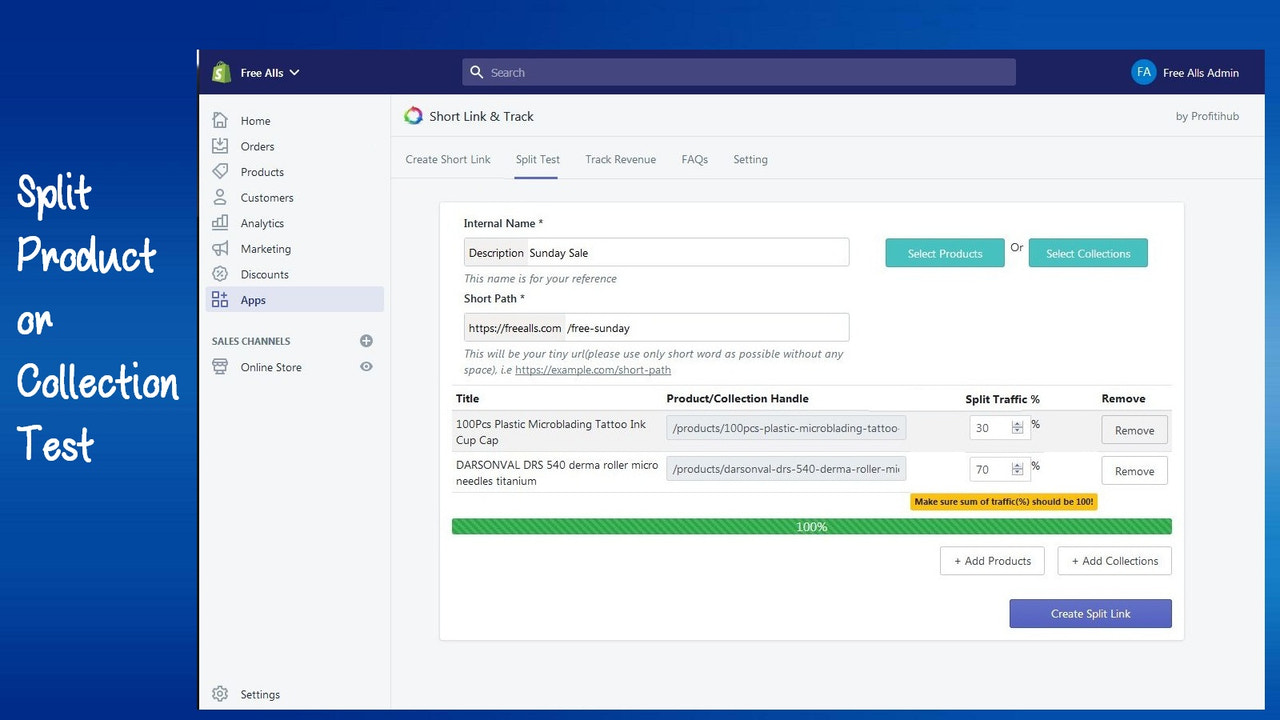
Task: Click Free Alls Admin account name
Action: click(x=1201, y=73)
